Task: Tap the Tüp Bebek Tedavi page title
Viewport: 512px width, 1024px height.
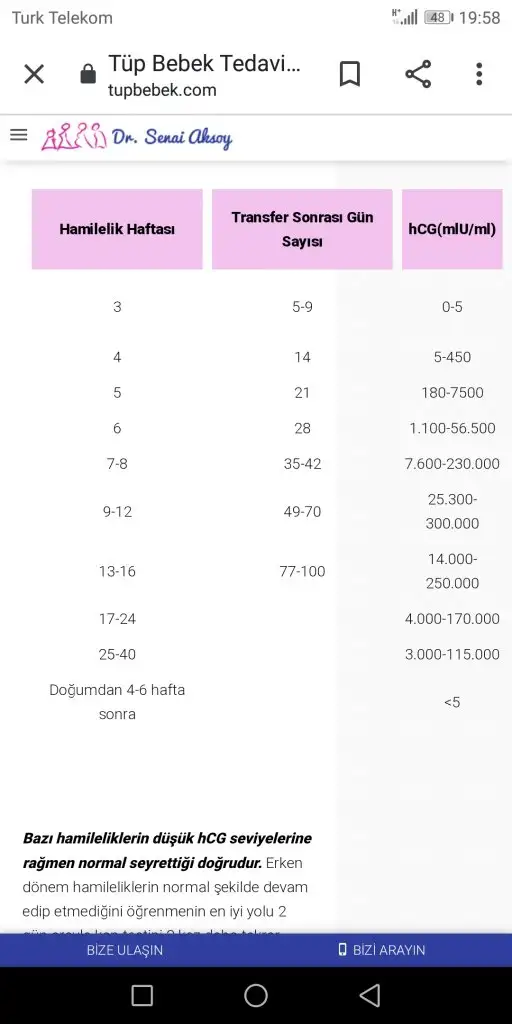Action: pos(204,64)
